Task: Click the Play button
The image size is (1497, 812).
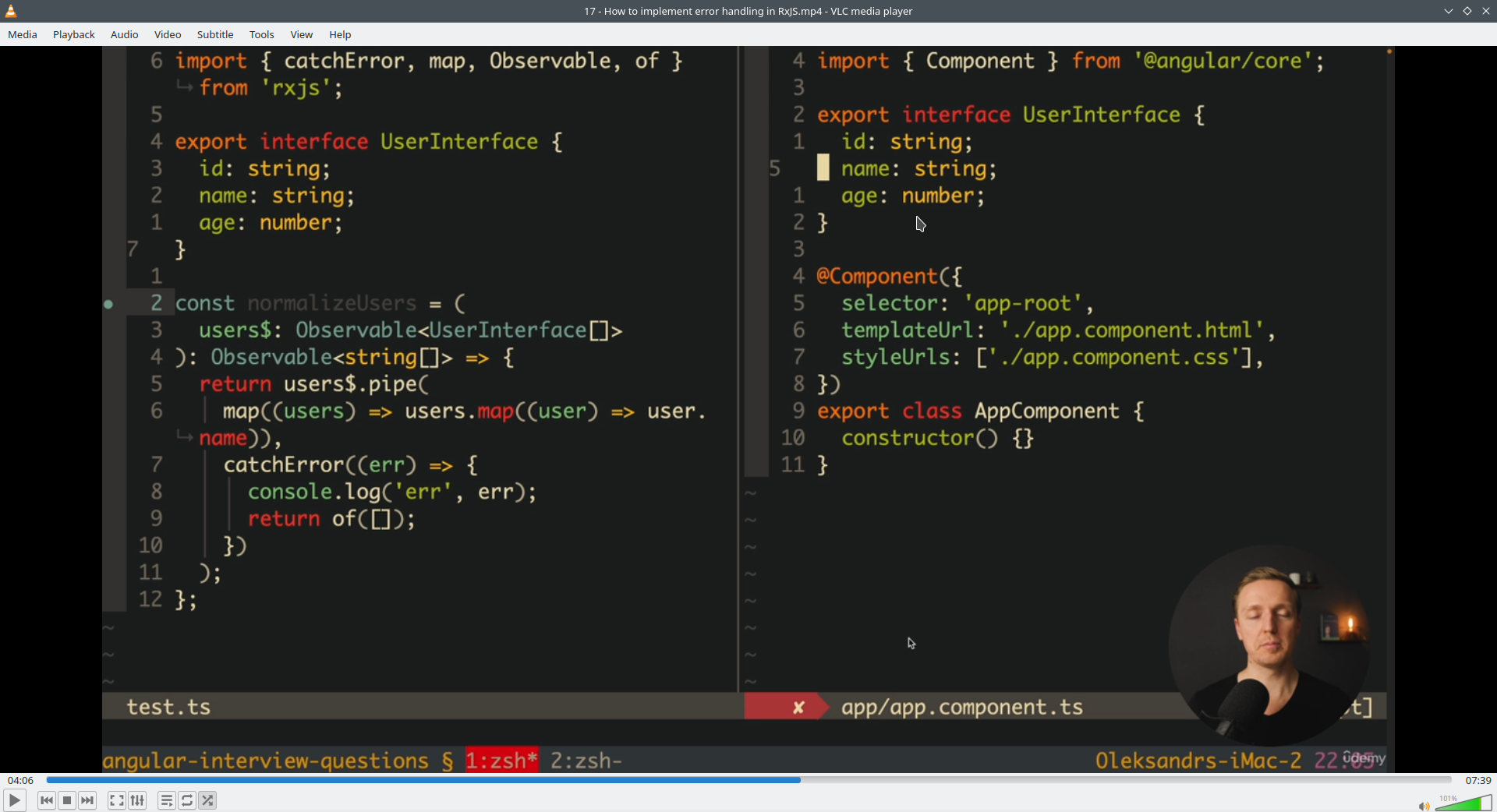Action: [x=14, y=800]
